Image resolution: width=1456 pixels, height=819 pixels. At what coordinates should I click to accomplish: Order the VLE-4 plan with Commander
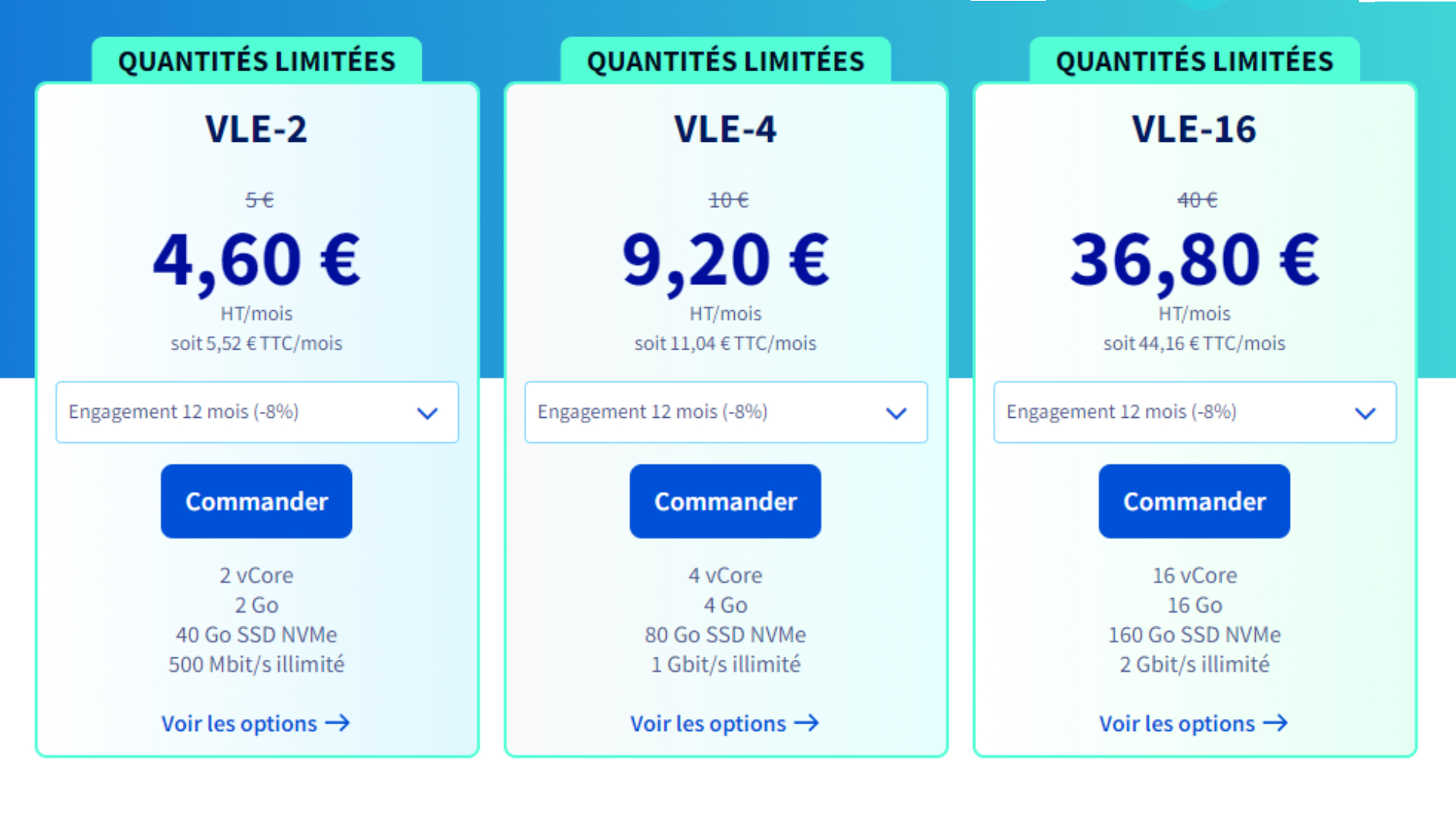[x=725, y=501]
